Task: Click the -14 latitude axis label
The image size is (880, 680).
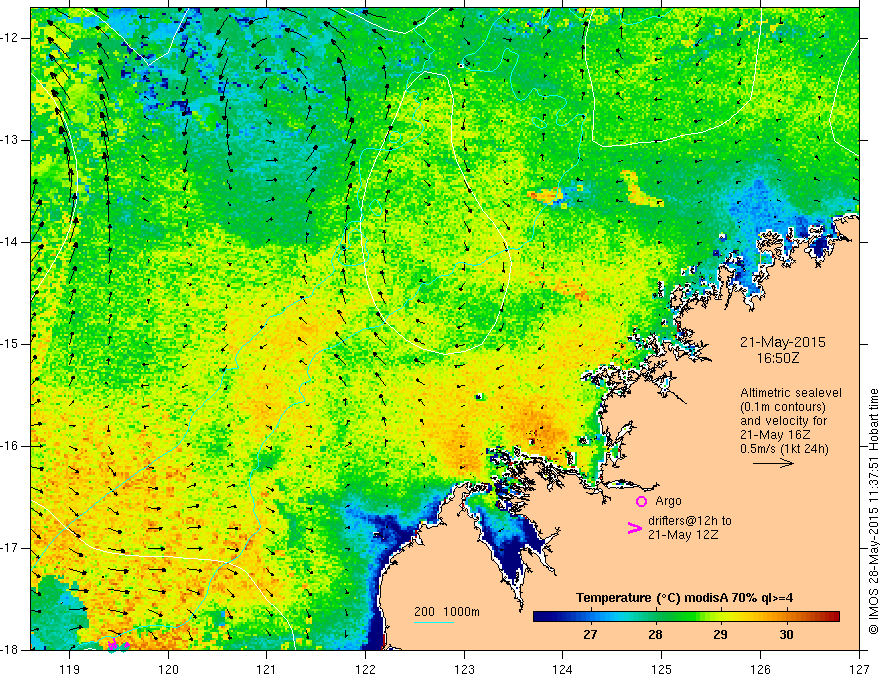Action: [x=10, y=242]
